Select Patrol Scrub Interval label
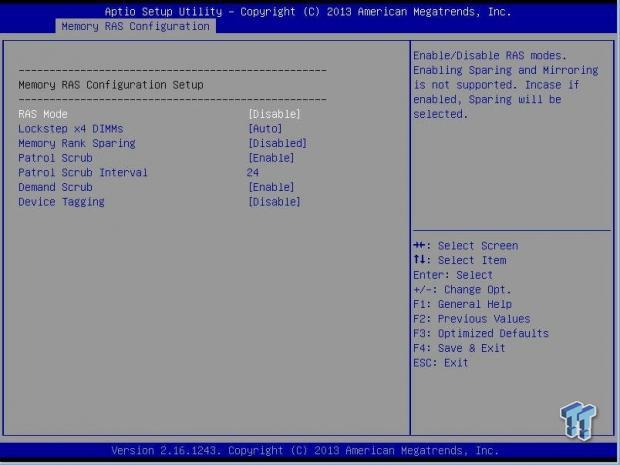620x465 pixels. 83,173
